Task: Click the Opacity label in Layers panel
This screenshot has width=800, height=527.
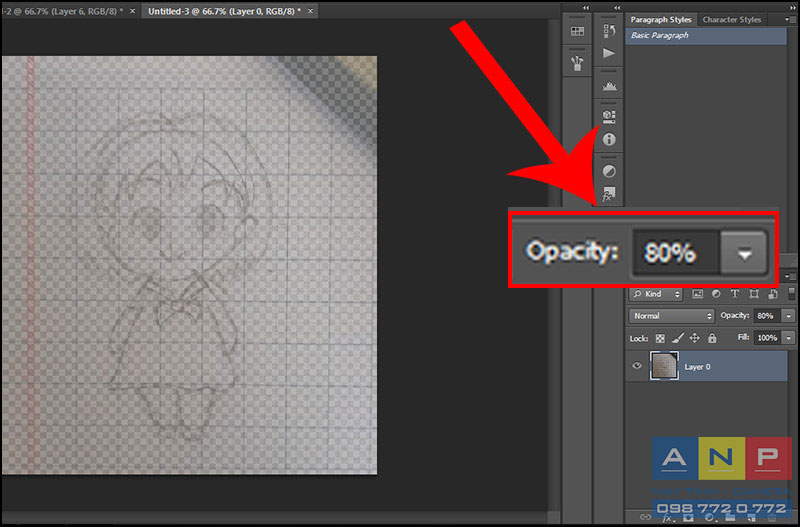Action: 735,316
